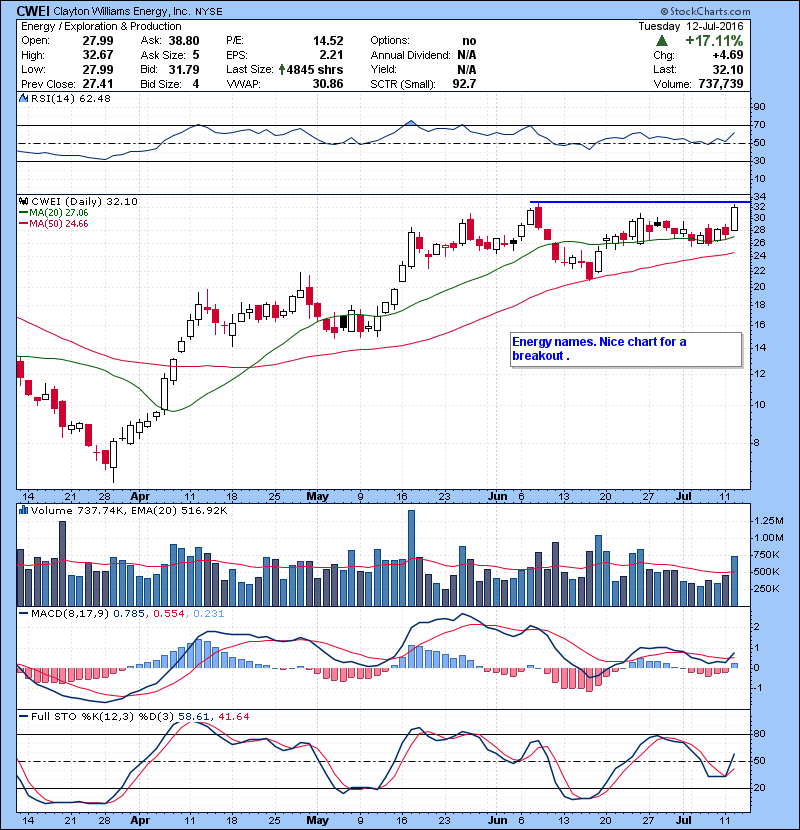
Task: Click the 80 label on the stochastic axis
Action: (759, 734)
